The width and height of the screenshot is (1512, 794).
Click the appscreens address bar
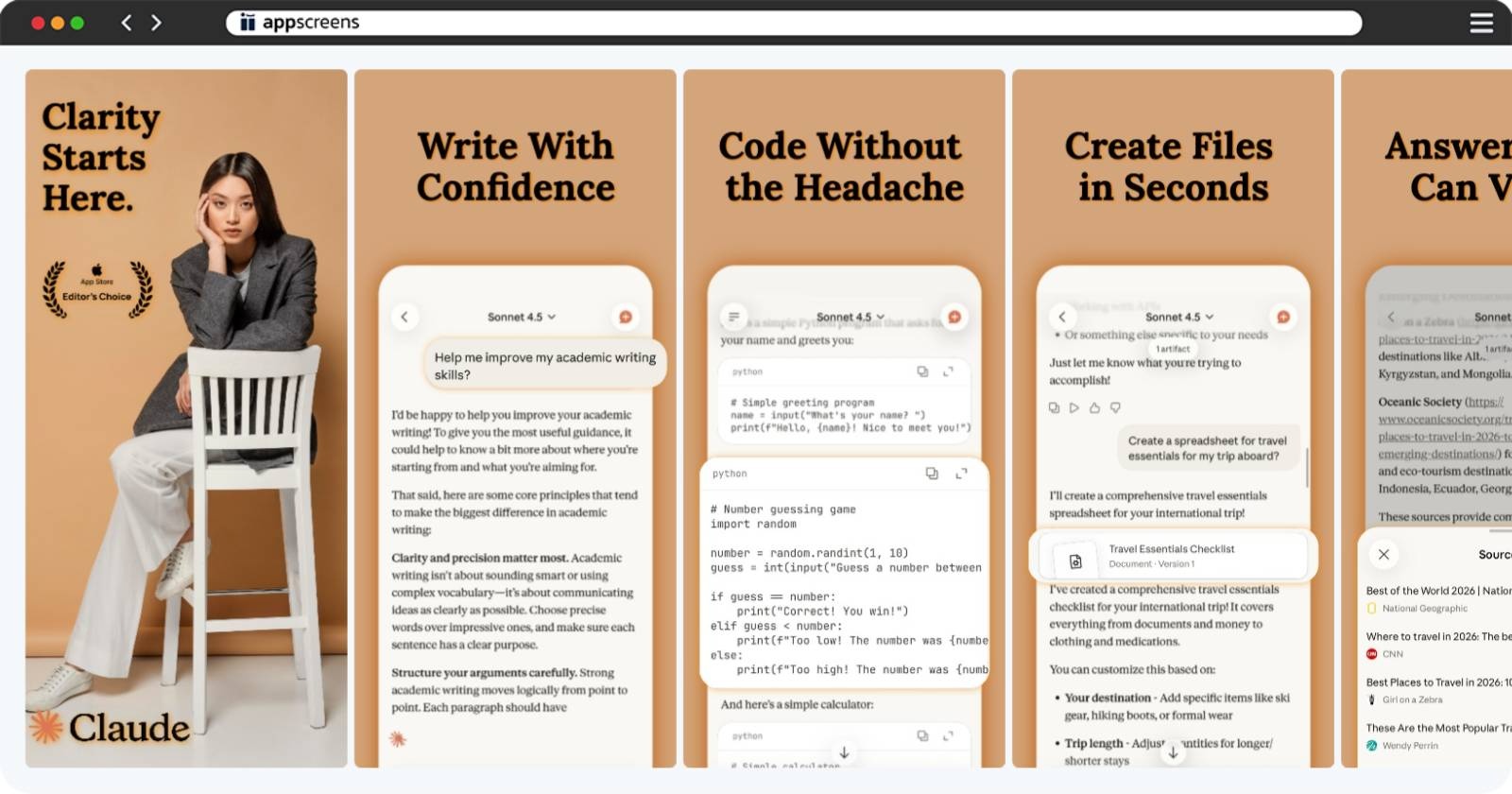click(x=794, y=23)
